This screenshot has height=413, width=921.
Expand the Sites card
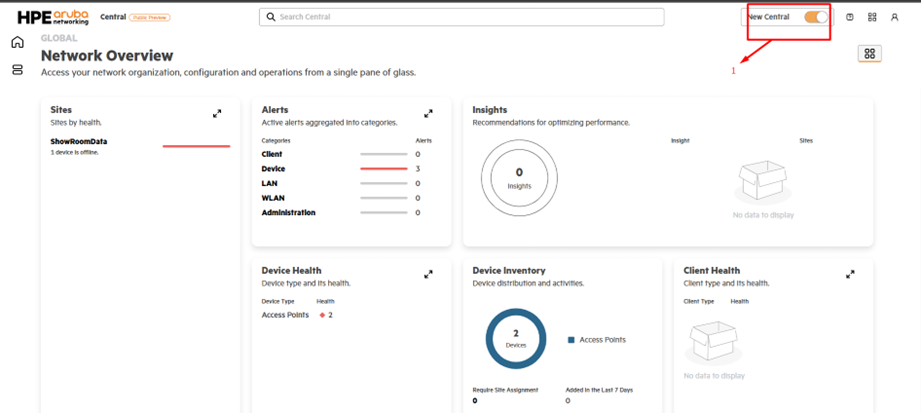coord(217,113)
